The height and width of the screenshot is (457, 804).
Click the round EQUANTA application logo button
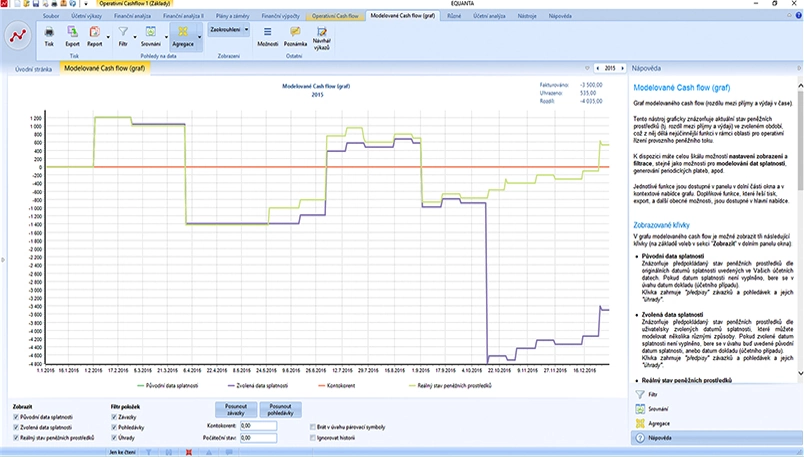18,36
